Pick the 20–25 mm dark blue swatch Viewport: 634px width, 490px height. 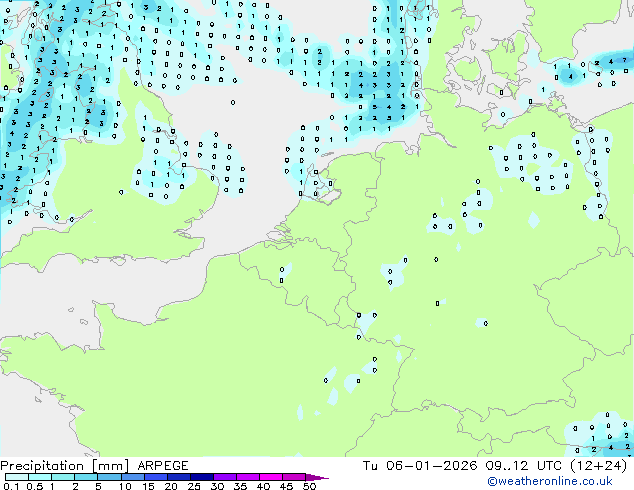click(x=179, y=477)
